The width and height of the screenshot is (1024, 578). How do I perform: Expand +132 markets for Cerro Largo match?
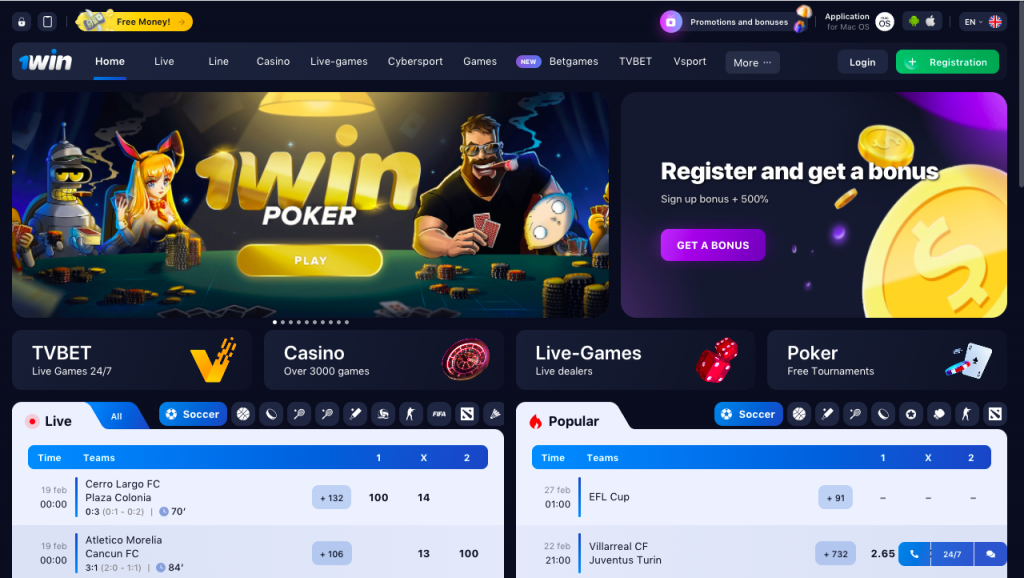click(332, 498)
